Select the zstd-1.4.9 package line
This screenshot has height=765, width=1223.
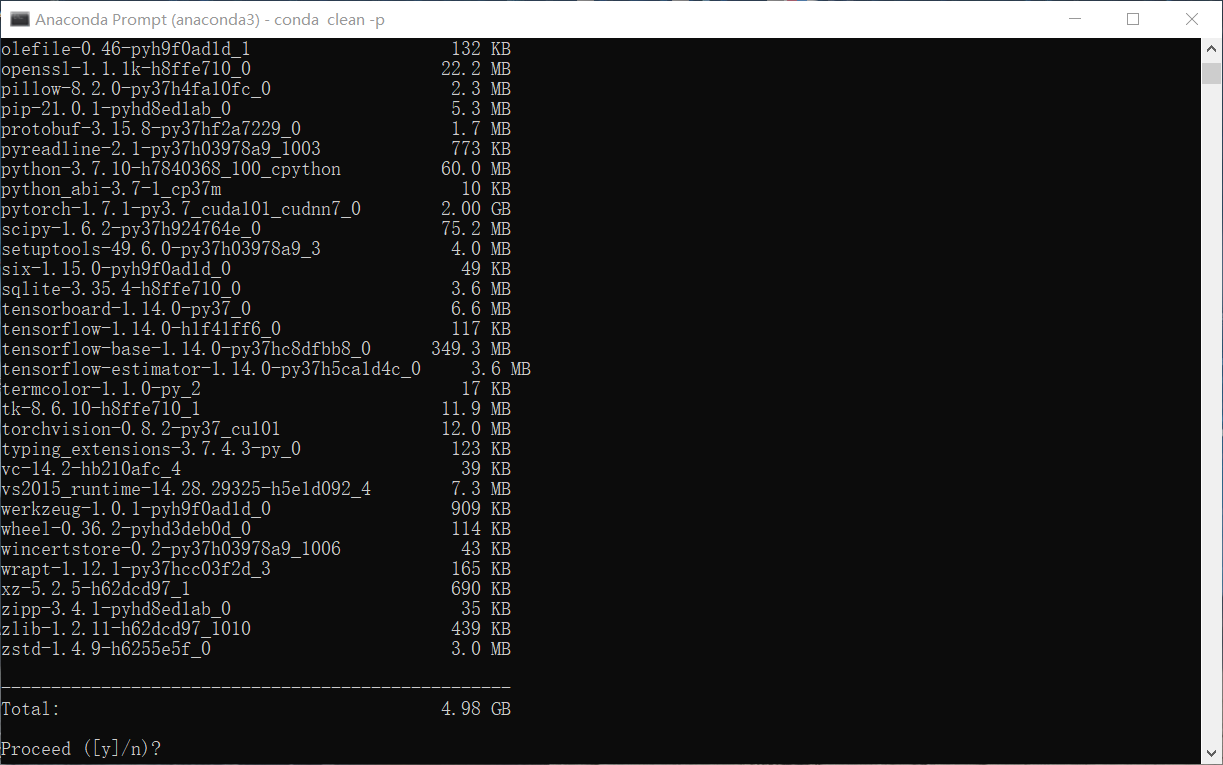(105, 649)
